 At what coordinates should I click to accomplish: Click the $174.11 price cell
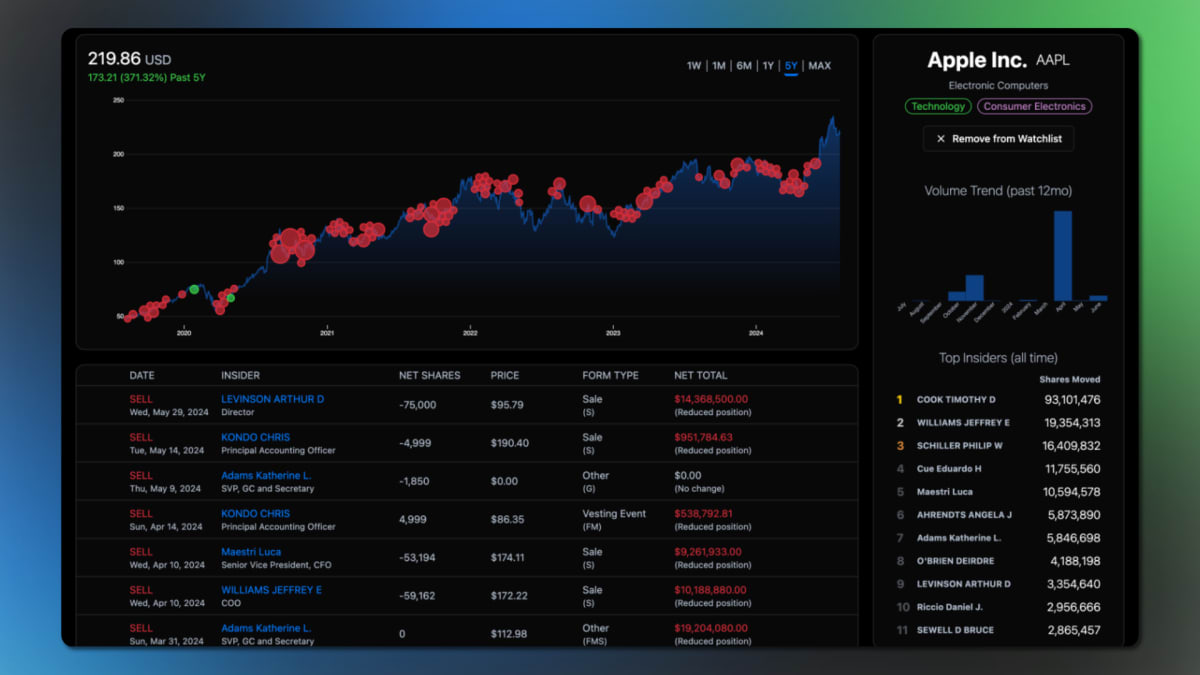point(508,558)
